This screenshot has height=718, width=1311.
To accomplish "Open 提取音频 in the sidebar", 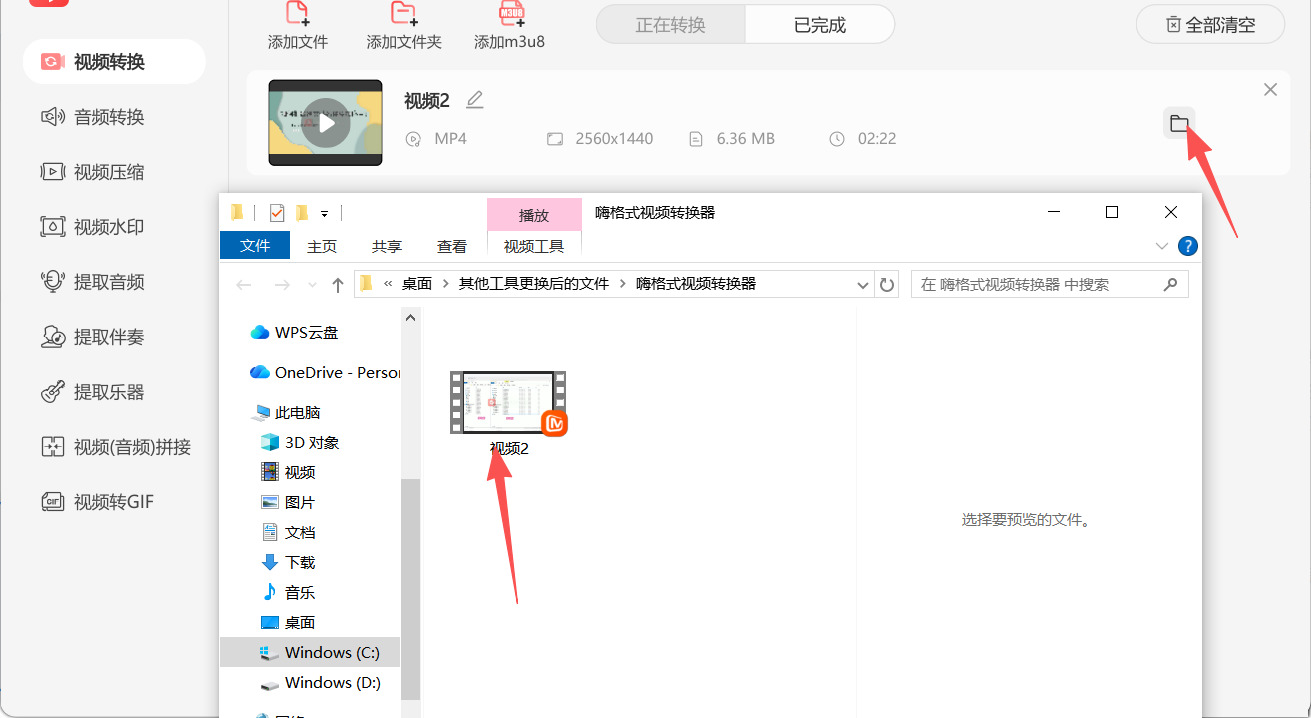I will click(x=93, y=282).
